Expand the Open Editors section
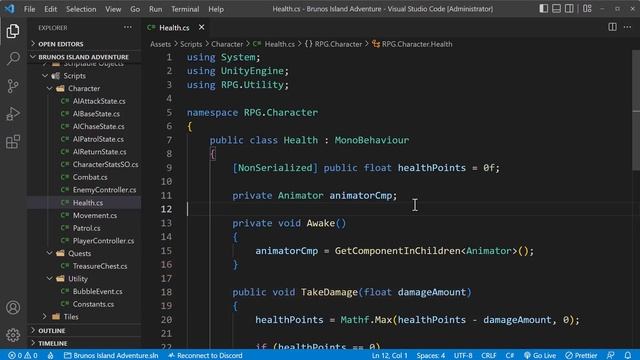This screenshot has height=360, width=640. pyautogui.click(x=84, y=44)
